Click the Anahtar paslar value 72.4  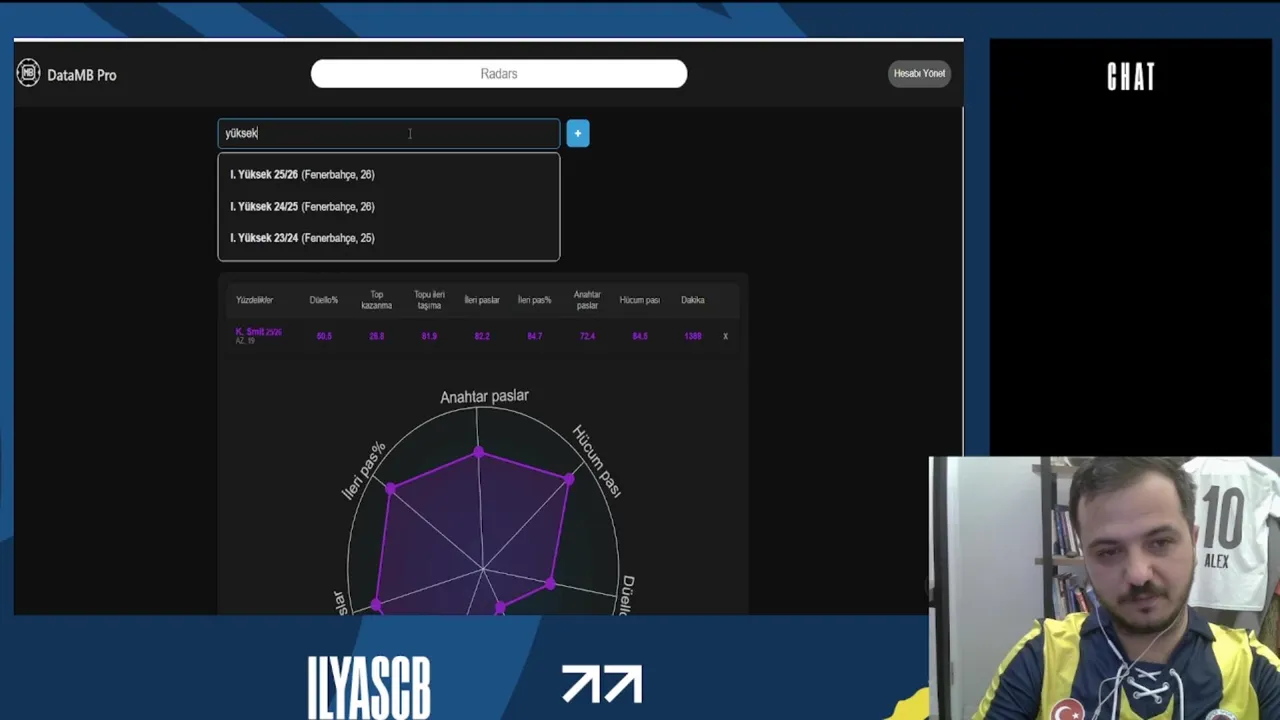[x=587, y=336]
